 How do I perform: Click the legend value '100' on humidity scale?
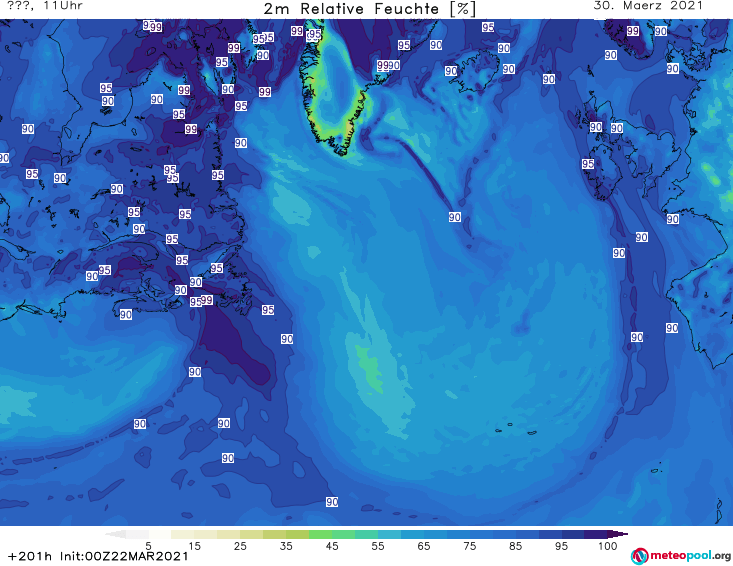[x=608, y=546]
